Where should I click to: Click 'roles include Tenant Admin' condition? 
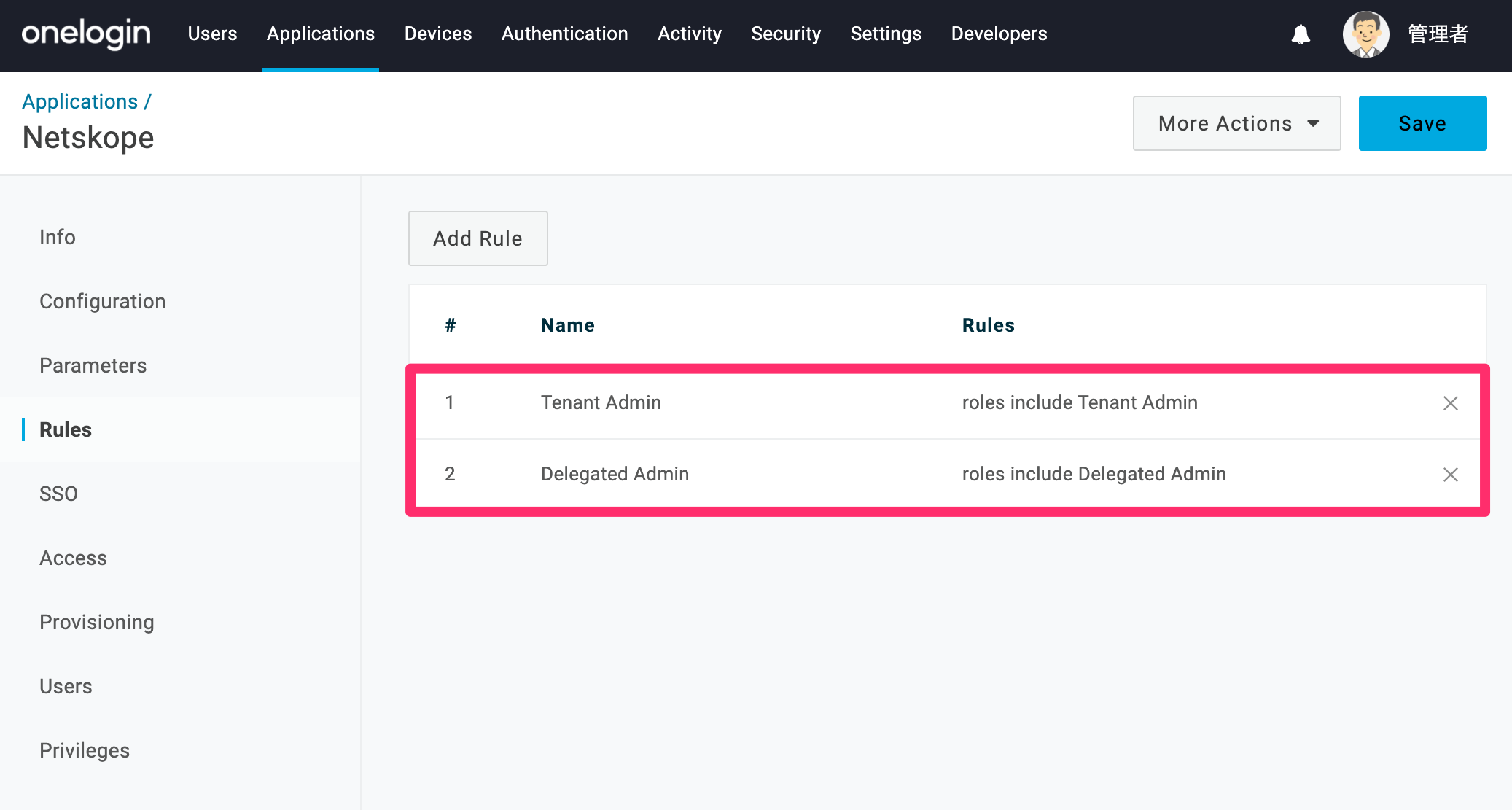tap(1080, 402)
